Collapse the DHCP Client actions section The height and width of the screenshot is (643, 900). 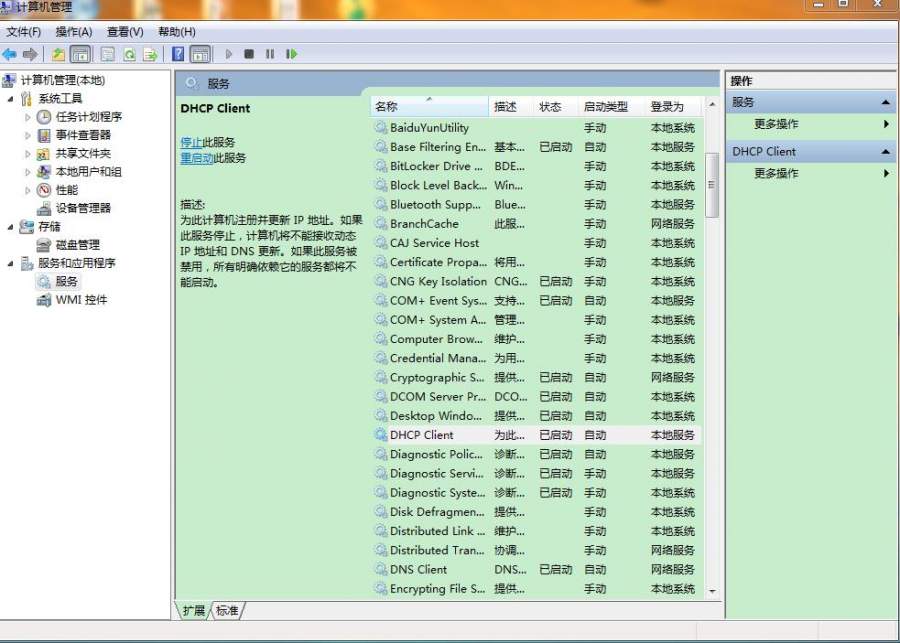(886, 152)
